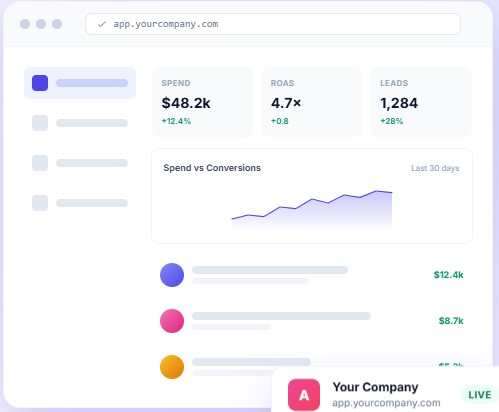Click the checkmark icon in the address bar

click(102, 24)
